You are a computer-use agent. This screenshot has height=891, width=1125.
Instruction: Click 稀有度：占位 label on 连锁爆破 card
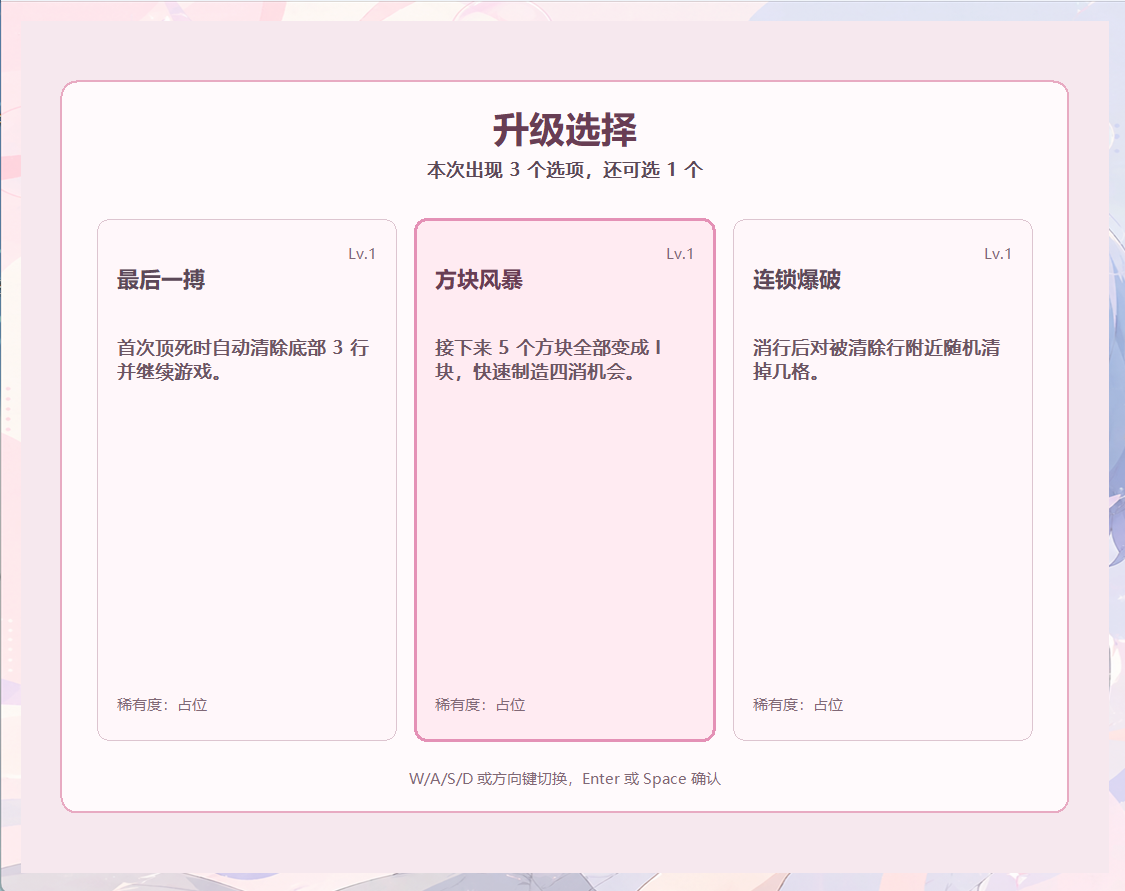point(798,705)
